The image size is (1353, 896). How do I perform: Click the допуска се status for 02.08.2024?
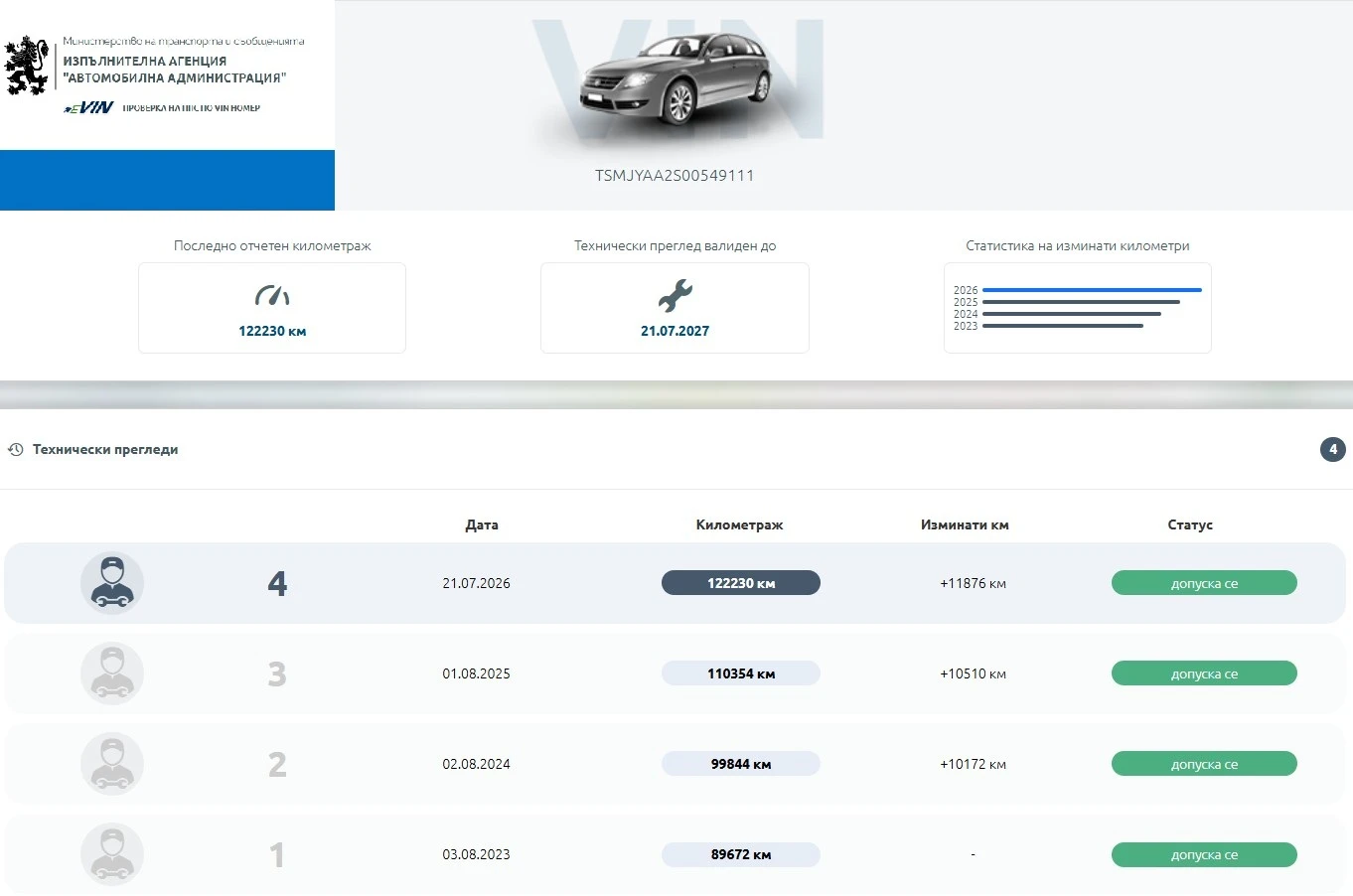pyautogui.click(x=1204, y=764)
